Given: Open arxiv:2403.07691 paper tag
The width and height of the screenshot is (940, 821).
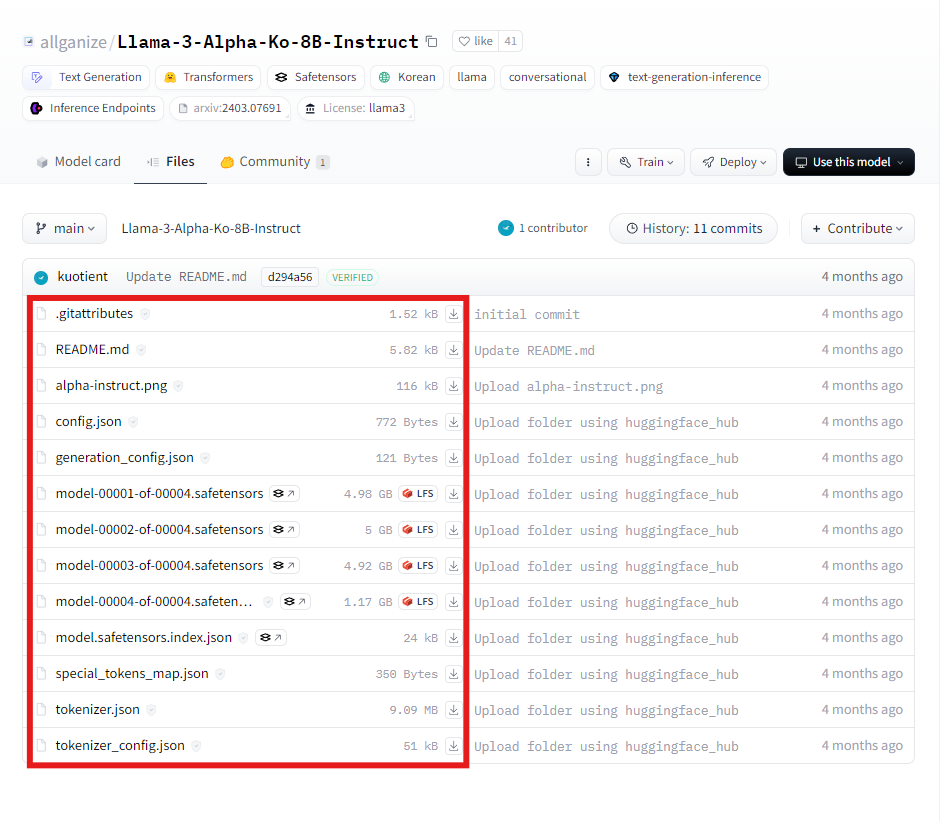Looking at the screenshot, I should pyautogui.click(x=230, y=109).
